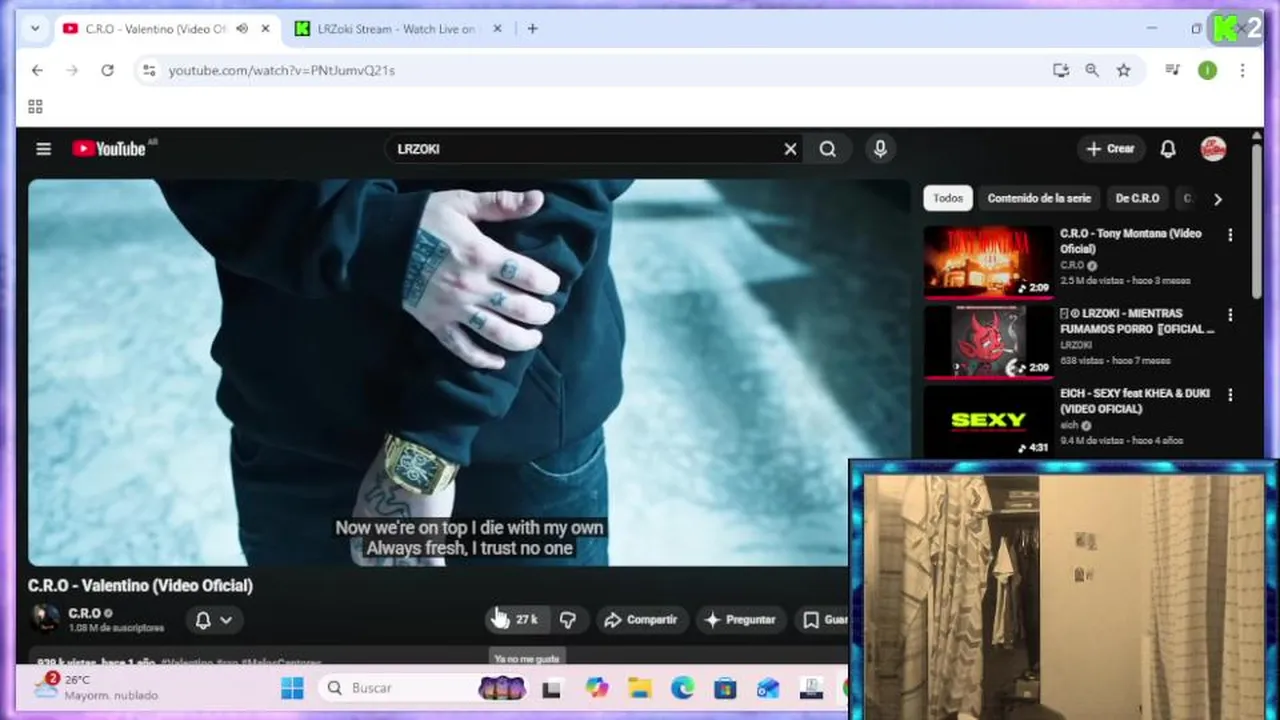The width and height of the screenshot is (1280, 720).
Task: Open weather widget showing 26°C
Action: (x=96, y=687)
